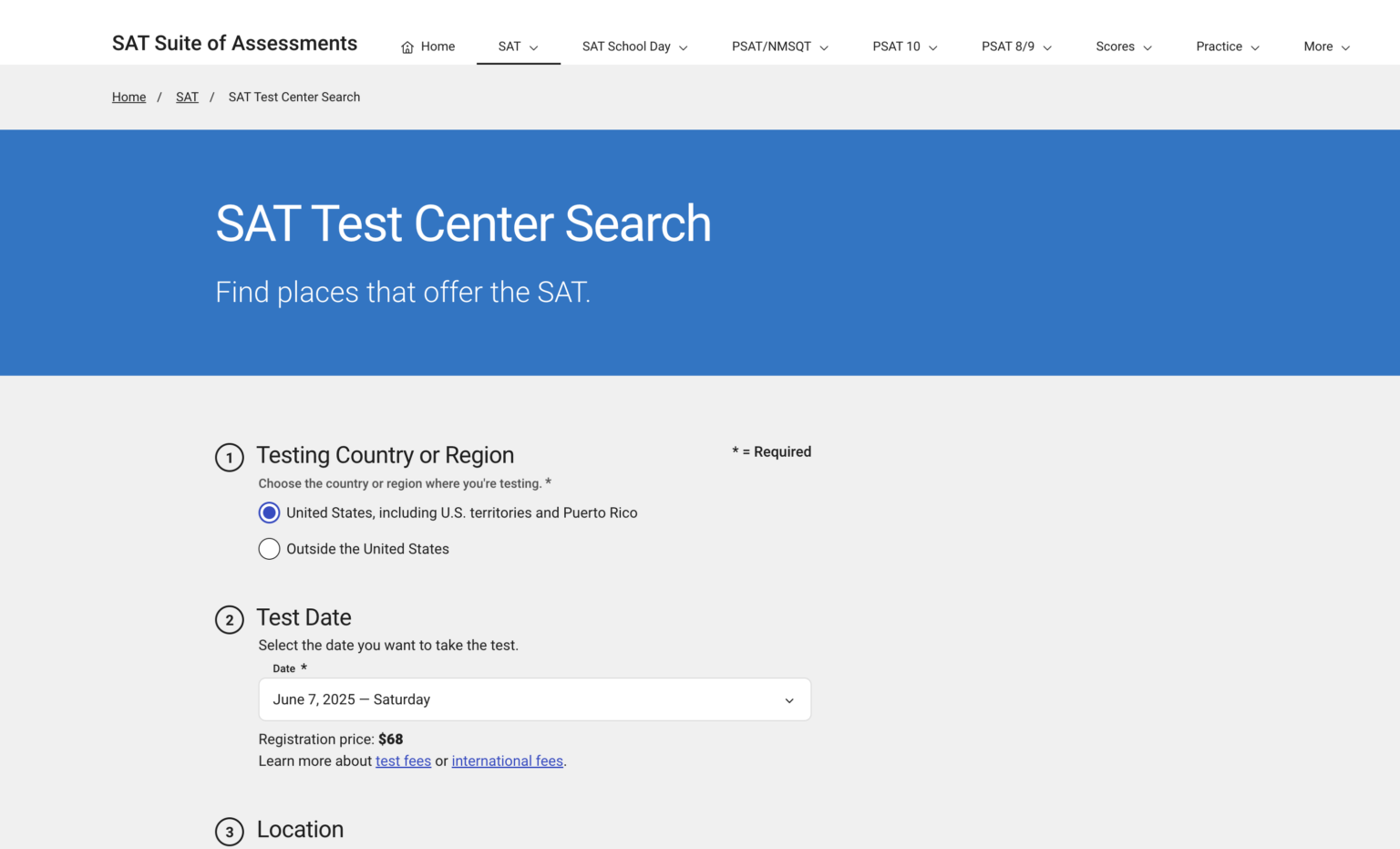Select United States as testing country
The height and width of the screenshot is (849, 1400).
click(269, 513)
